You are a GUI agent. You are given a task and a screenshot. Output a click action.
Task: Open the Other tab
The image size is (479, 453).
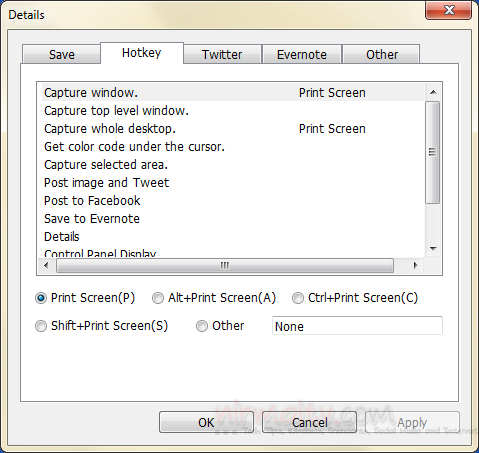tap(382, 54)
